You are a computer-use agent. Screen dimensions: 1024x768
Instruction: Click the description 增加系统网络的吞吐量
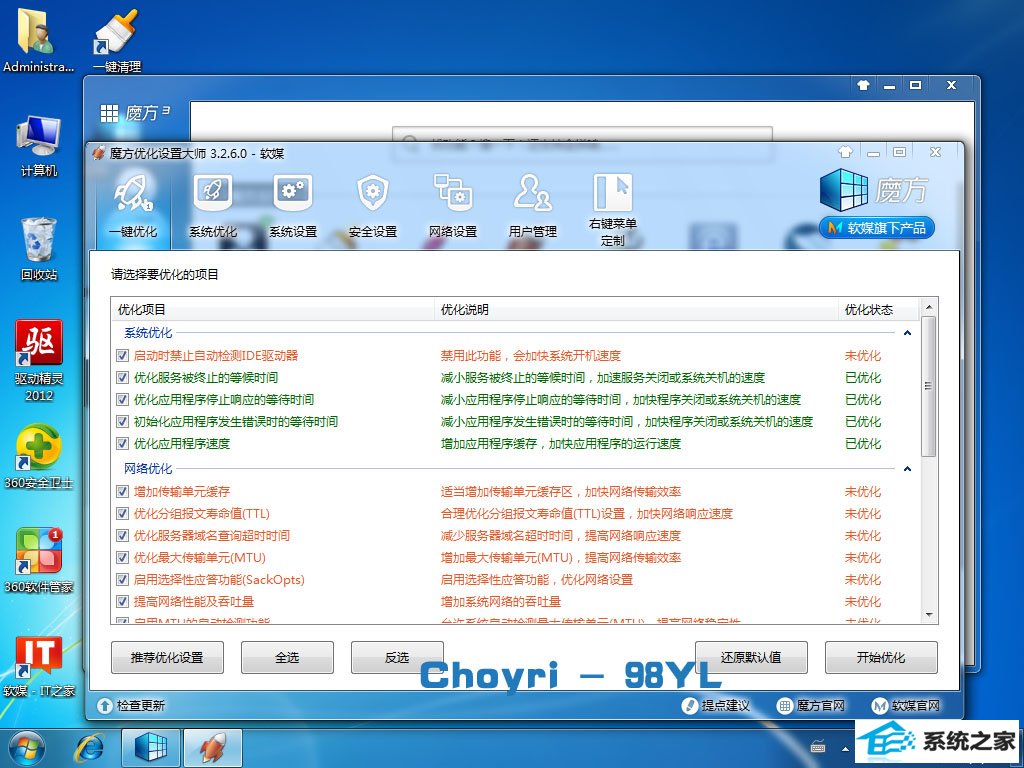pyautogui.click(x=501, y=601)
